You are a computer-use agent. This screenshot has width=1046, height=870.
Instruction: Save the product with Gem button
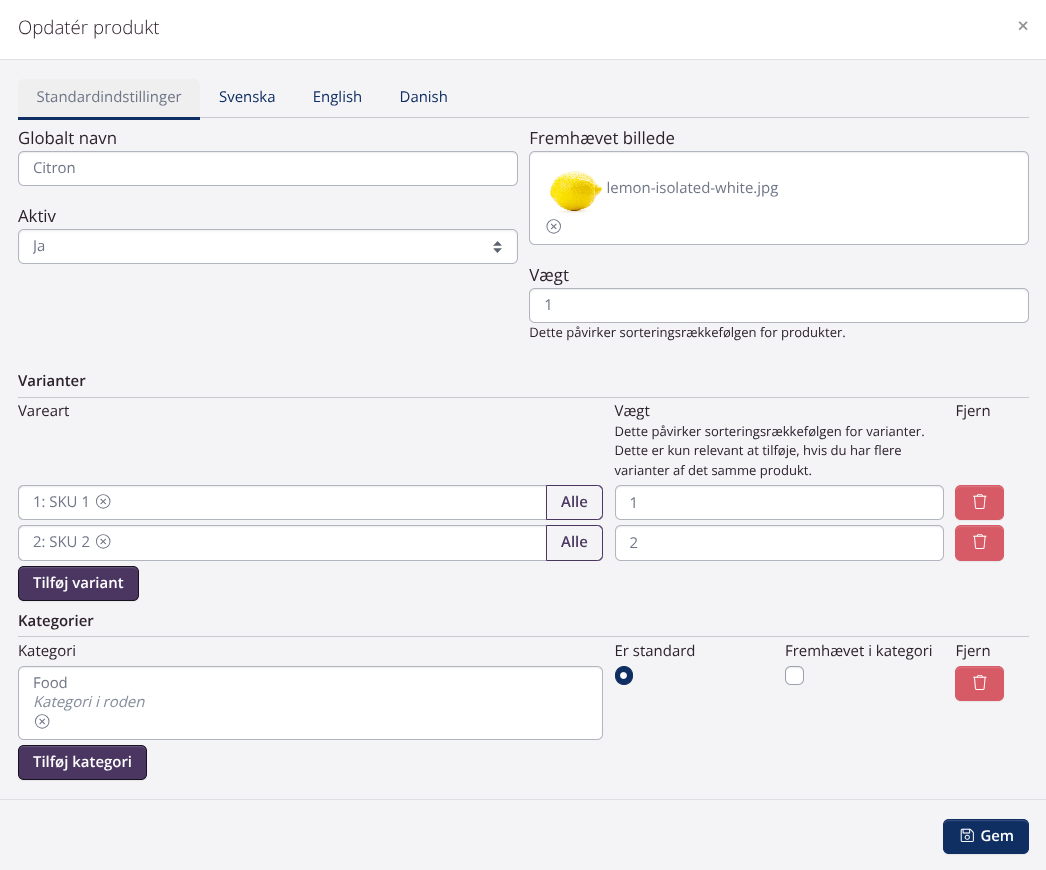click(x=985, y=836)
